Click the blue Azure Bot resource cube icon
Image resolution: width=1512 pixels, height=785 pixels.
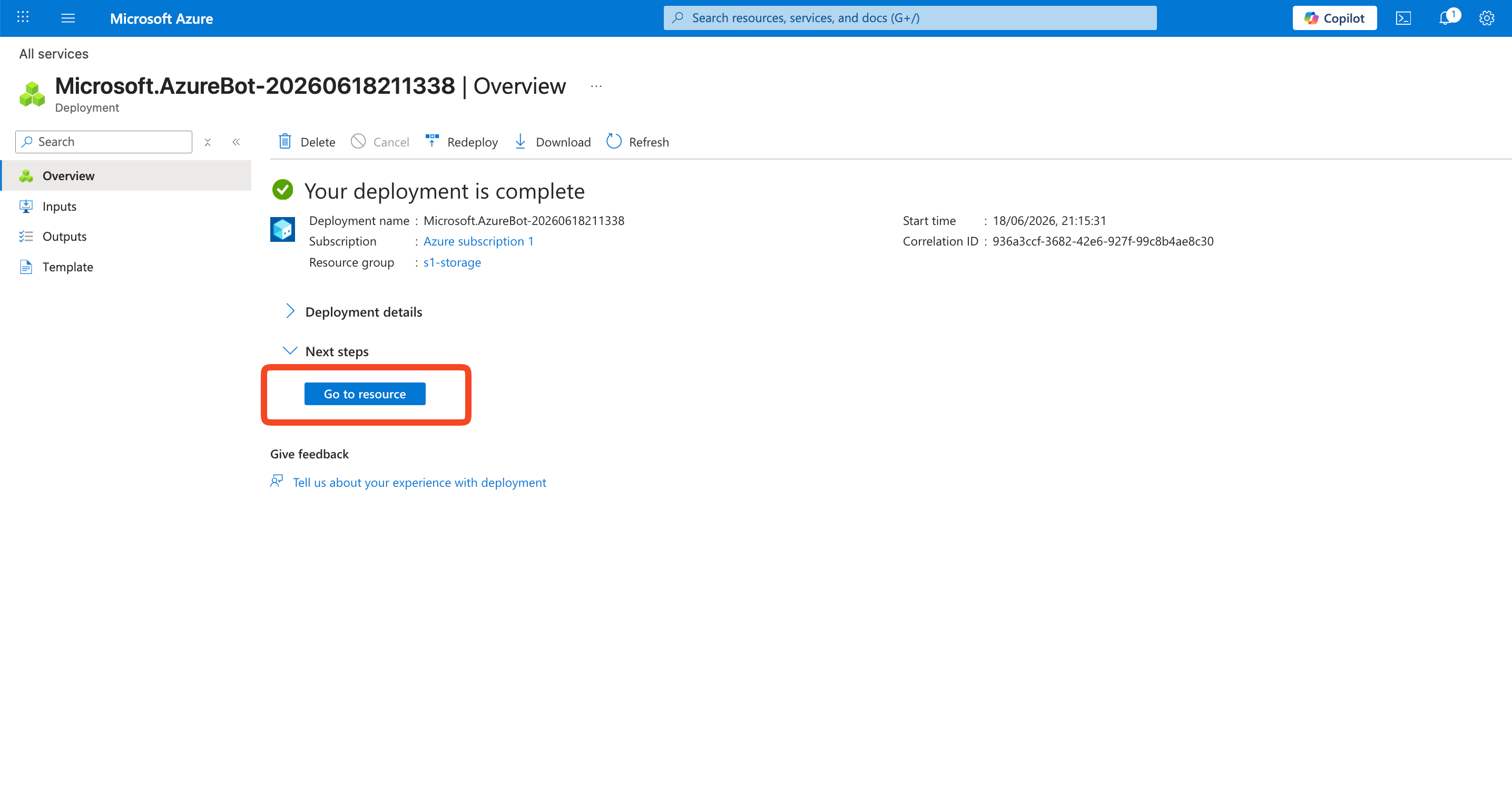[282, 229]
